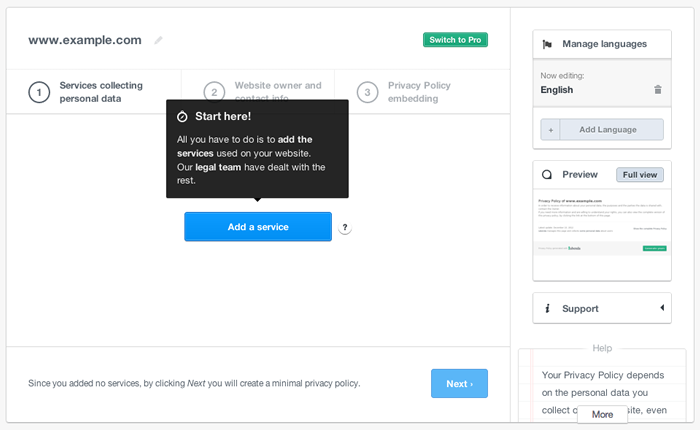Click the Preview magnifier icon

[x=547, y=175]
